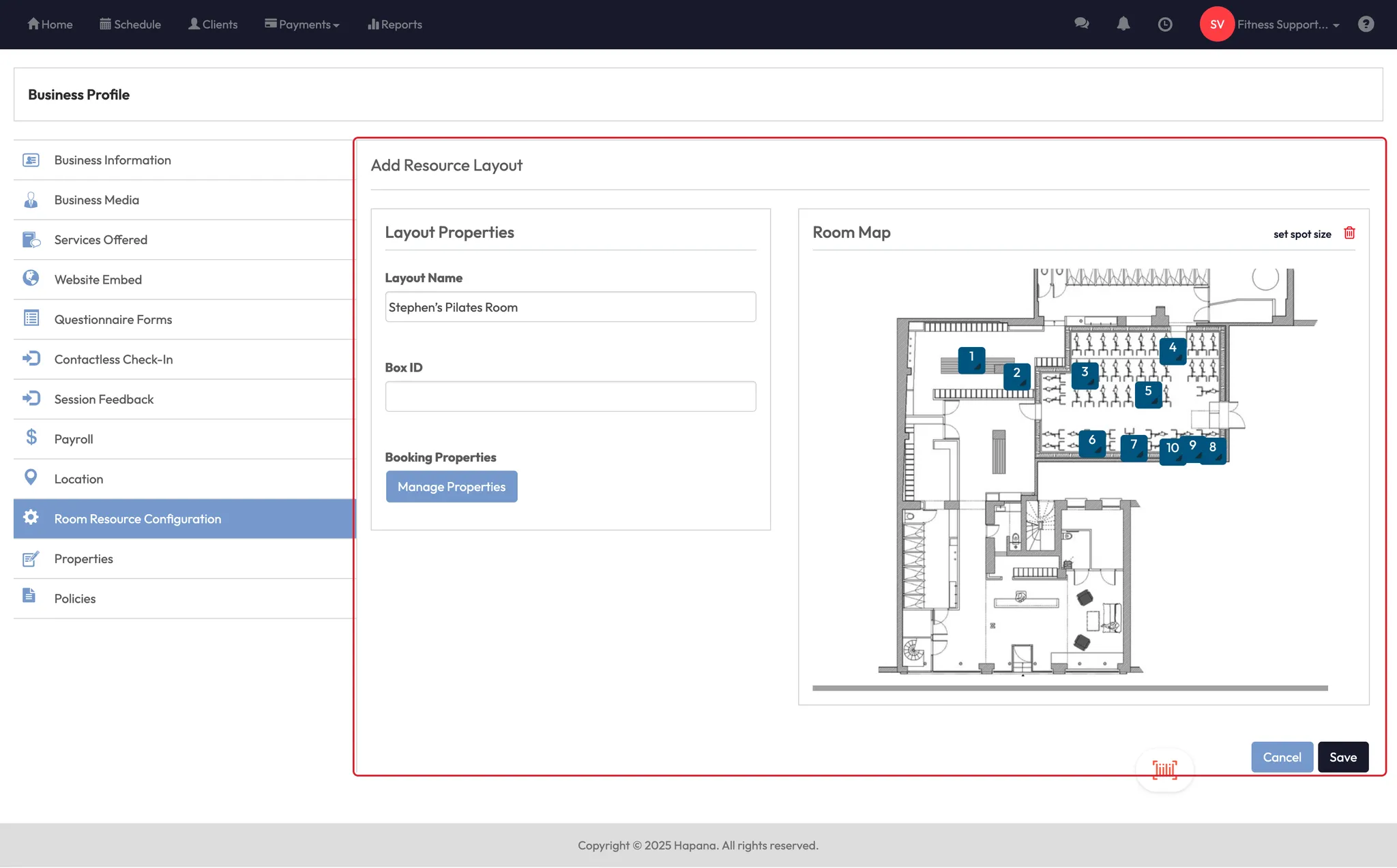The width and height of the screenshot is (1397, 868).
Task: Select spot marker 1 on room map
Action: point(971,359)
